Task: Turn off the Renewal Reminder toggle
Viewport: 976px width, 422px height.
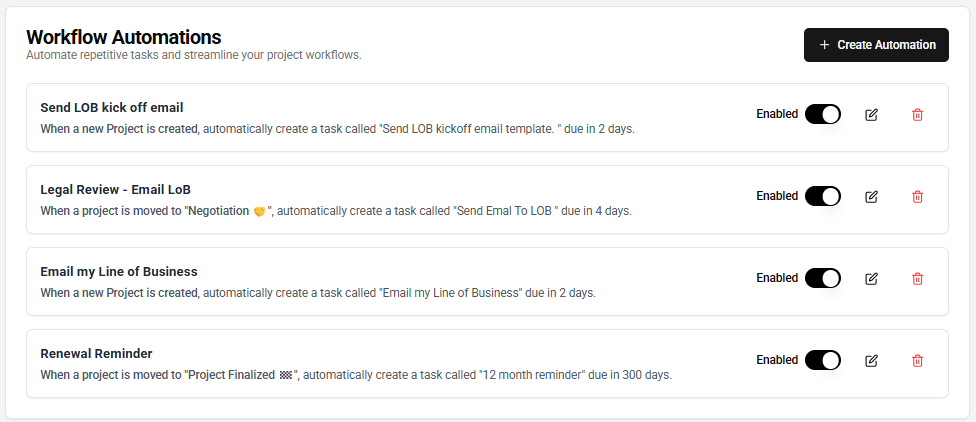Action: coord(823,360)
